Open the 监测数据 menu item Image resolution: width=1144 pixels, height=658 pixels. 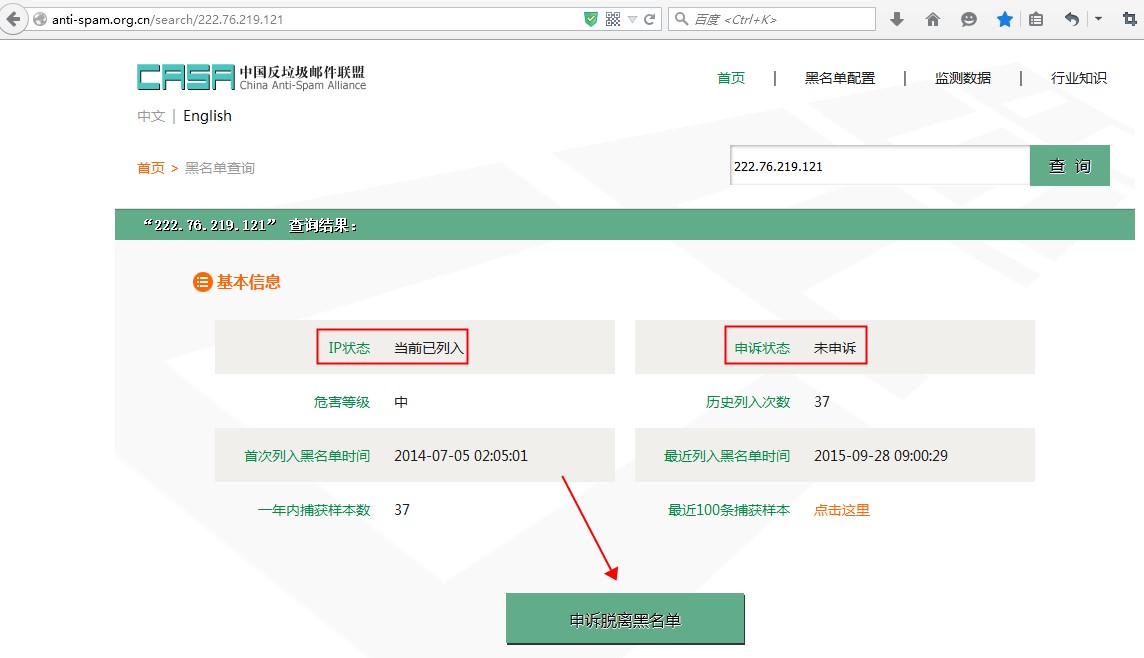(962, 78)
